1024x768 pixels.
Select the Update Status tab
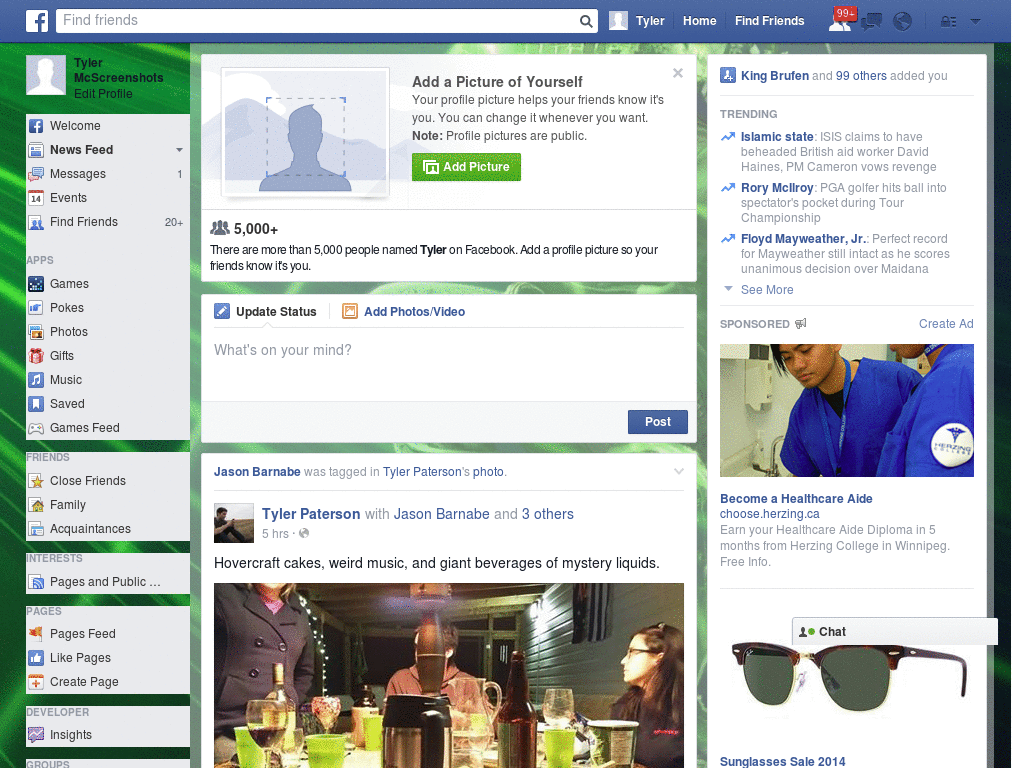coord(266,312)
